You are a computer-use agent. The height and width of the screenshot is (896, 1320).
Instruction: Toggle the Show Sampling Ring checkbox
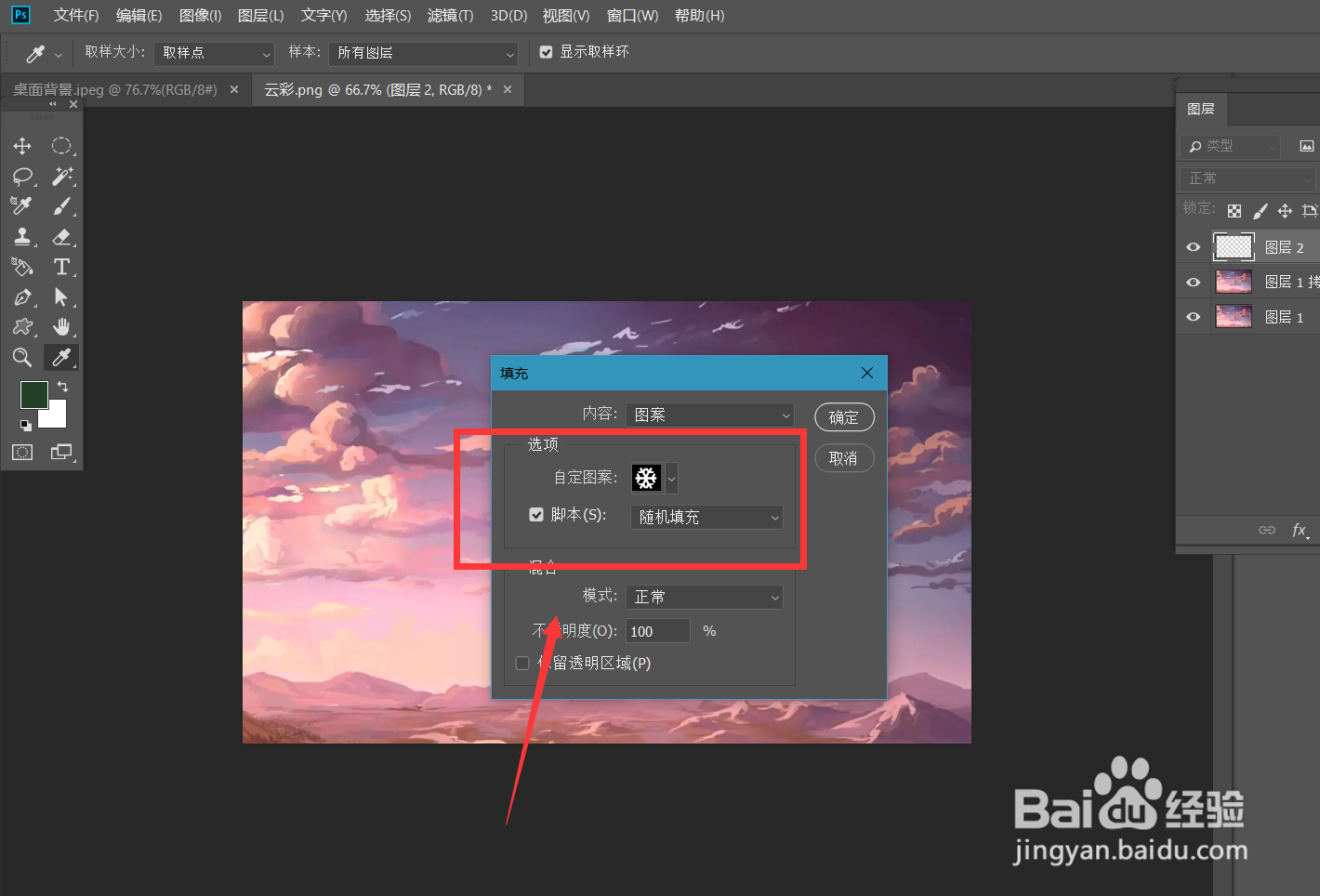point(547,52)
